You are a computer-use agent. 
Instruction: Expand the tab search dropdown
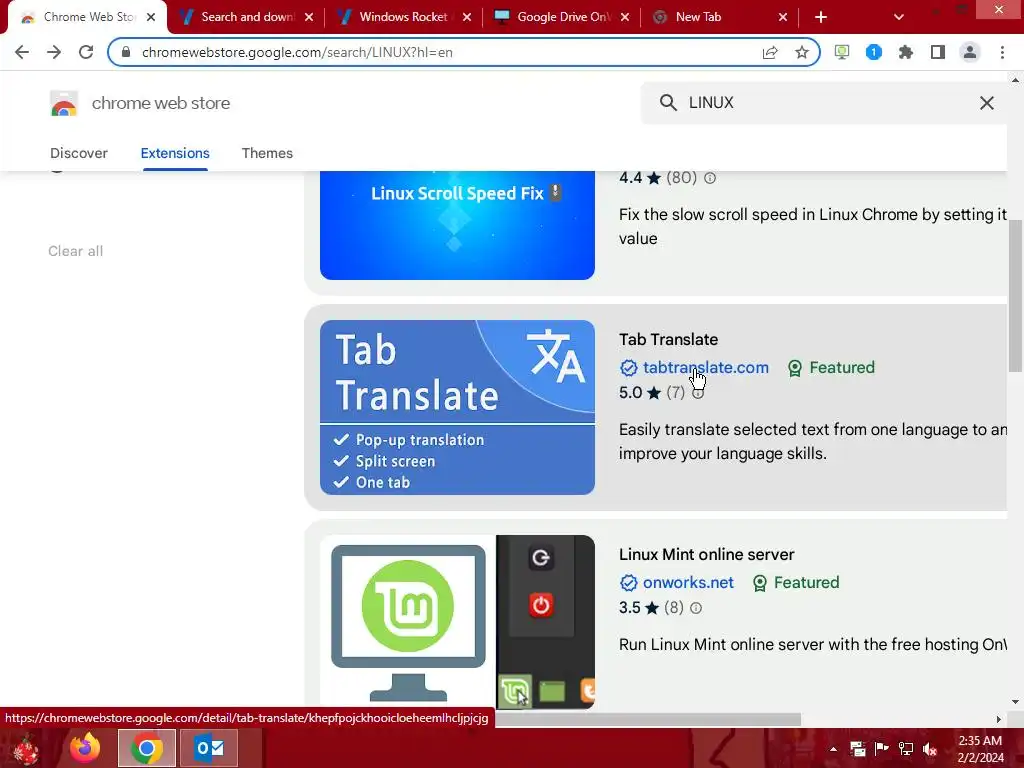[899, 17]
